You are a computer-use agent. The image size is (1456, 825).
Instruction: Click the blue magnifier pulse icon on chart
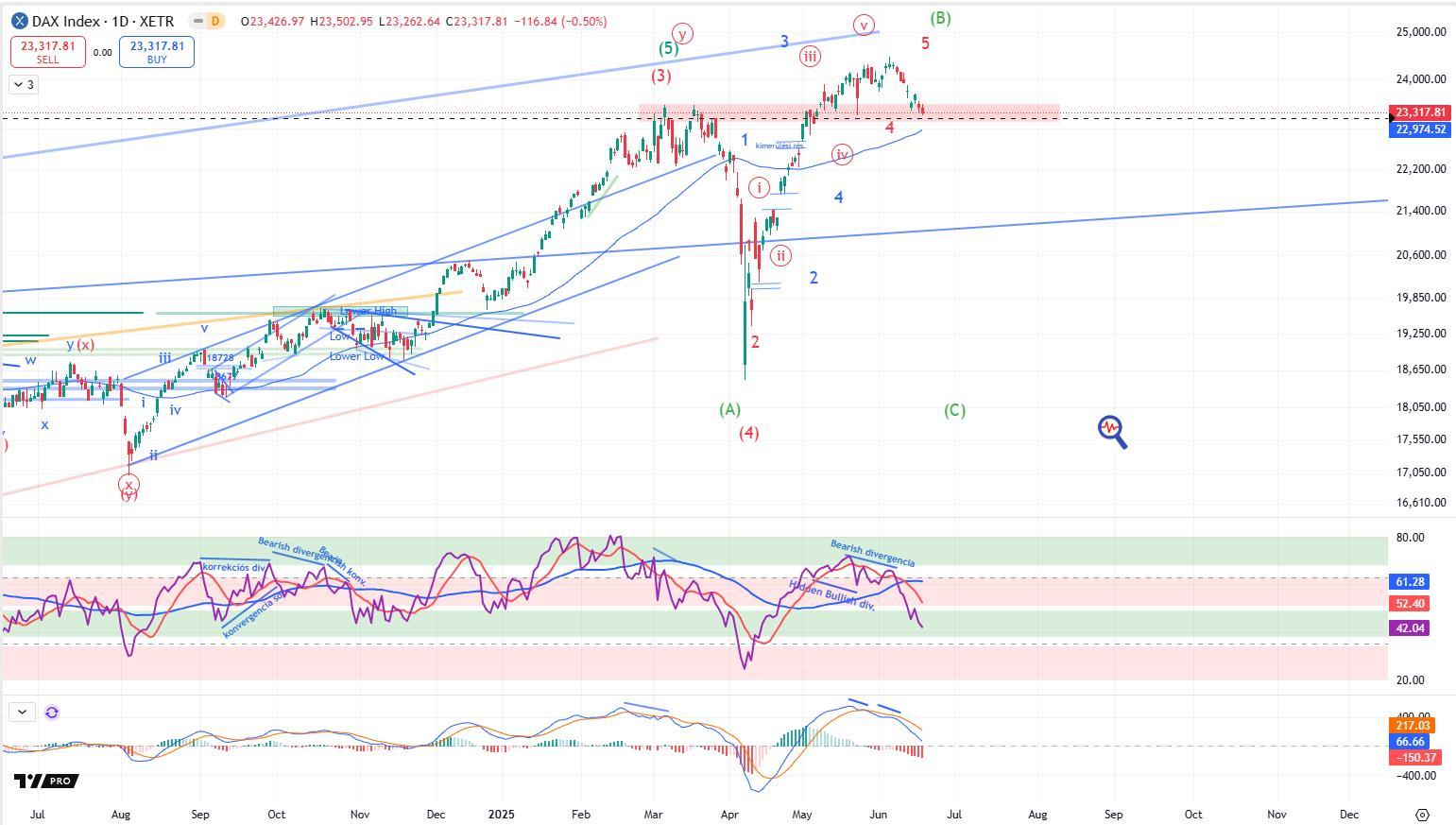(x=1113, y=431)
